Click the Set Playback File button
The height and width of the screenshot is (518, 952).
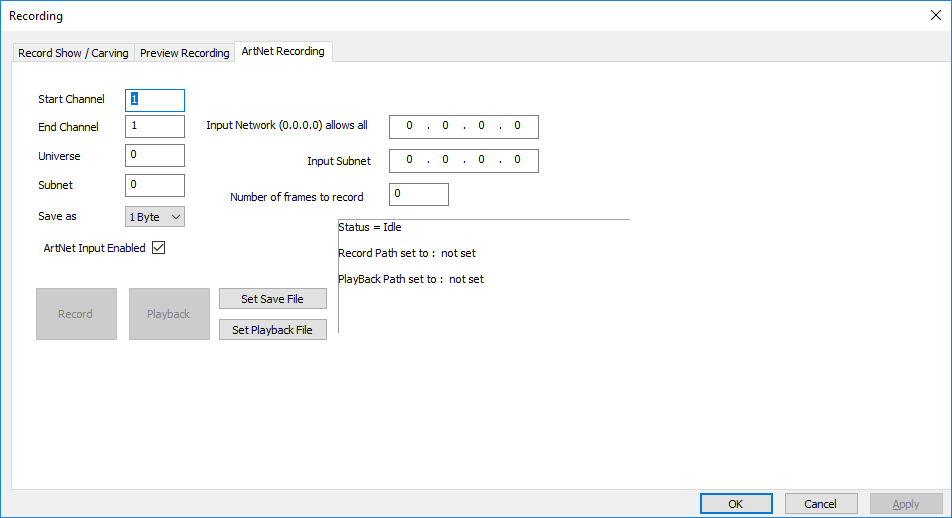point(273,330)
